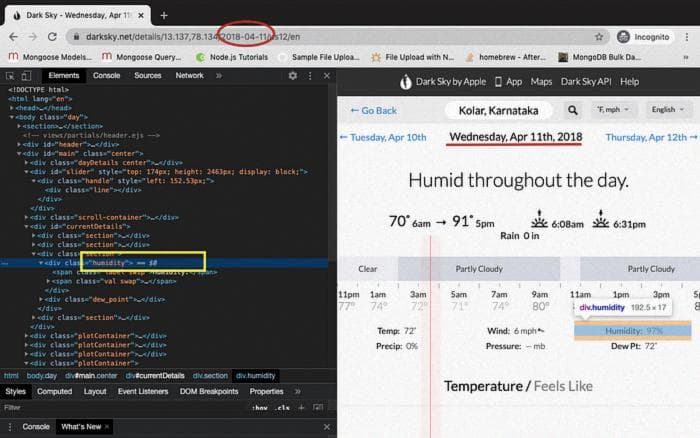This screenshot has width=700, height=438.
Task: Open the Layout tab
Action: point(95,392)
